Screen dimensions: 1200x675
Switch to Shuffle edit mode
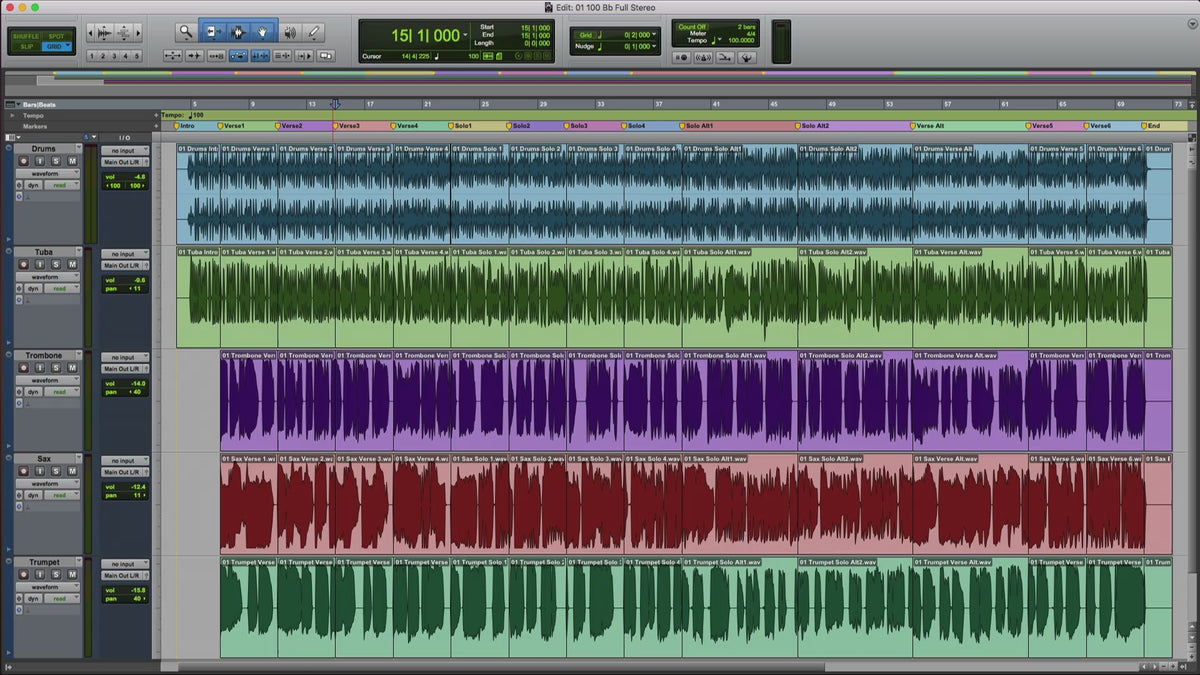point(26,36)
